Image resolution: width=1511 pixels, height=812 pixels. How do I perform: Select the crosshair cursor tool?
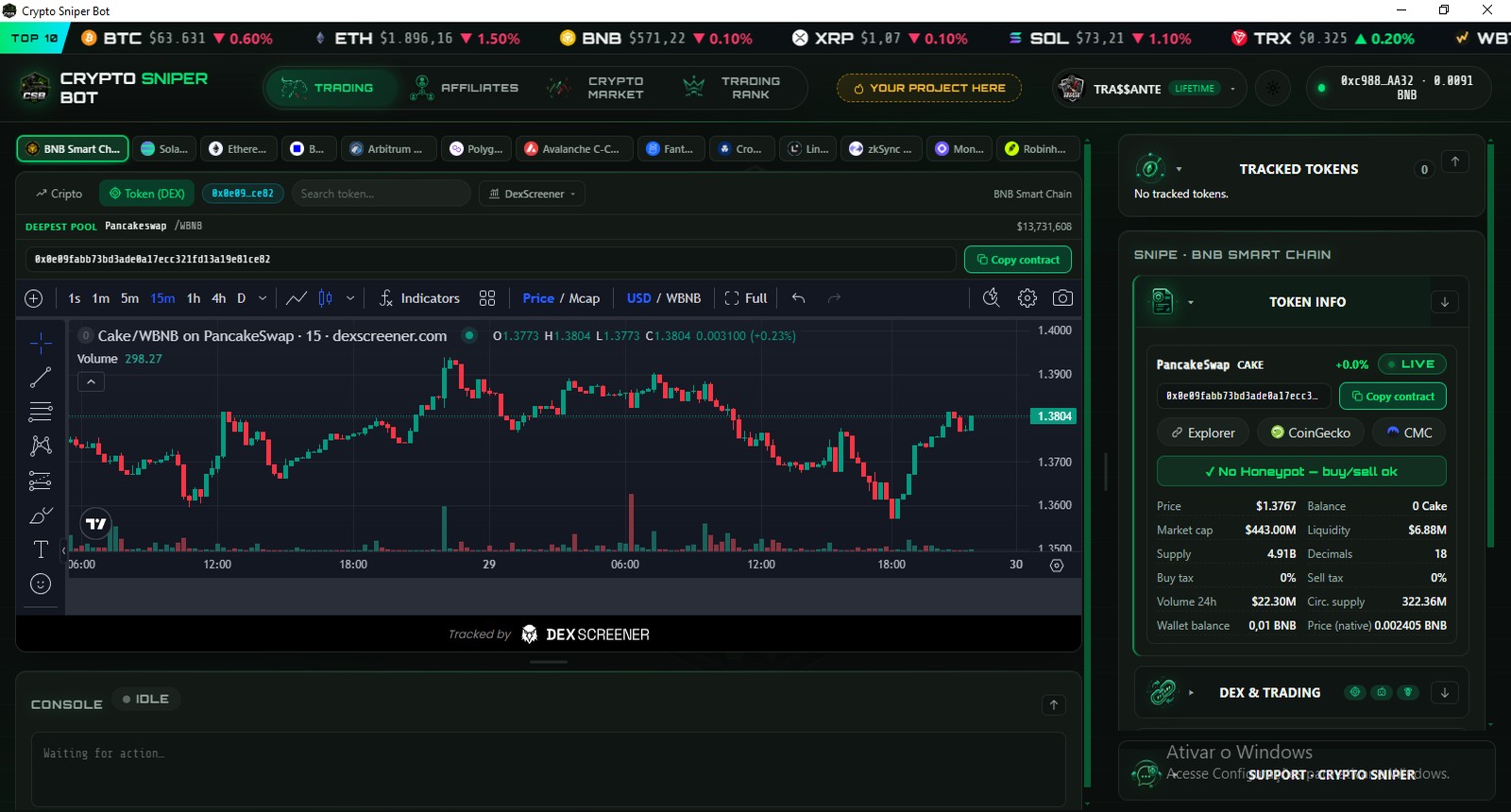[x=41, y=343]
